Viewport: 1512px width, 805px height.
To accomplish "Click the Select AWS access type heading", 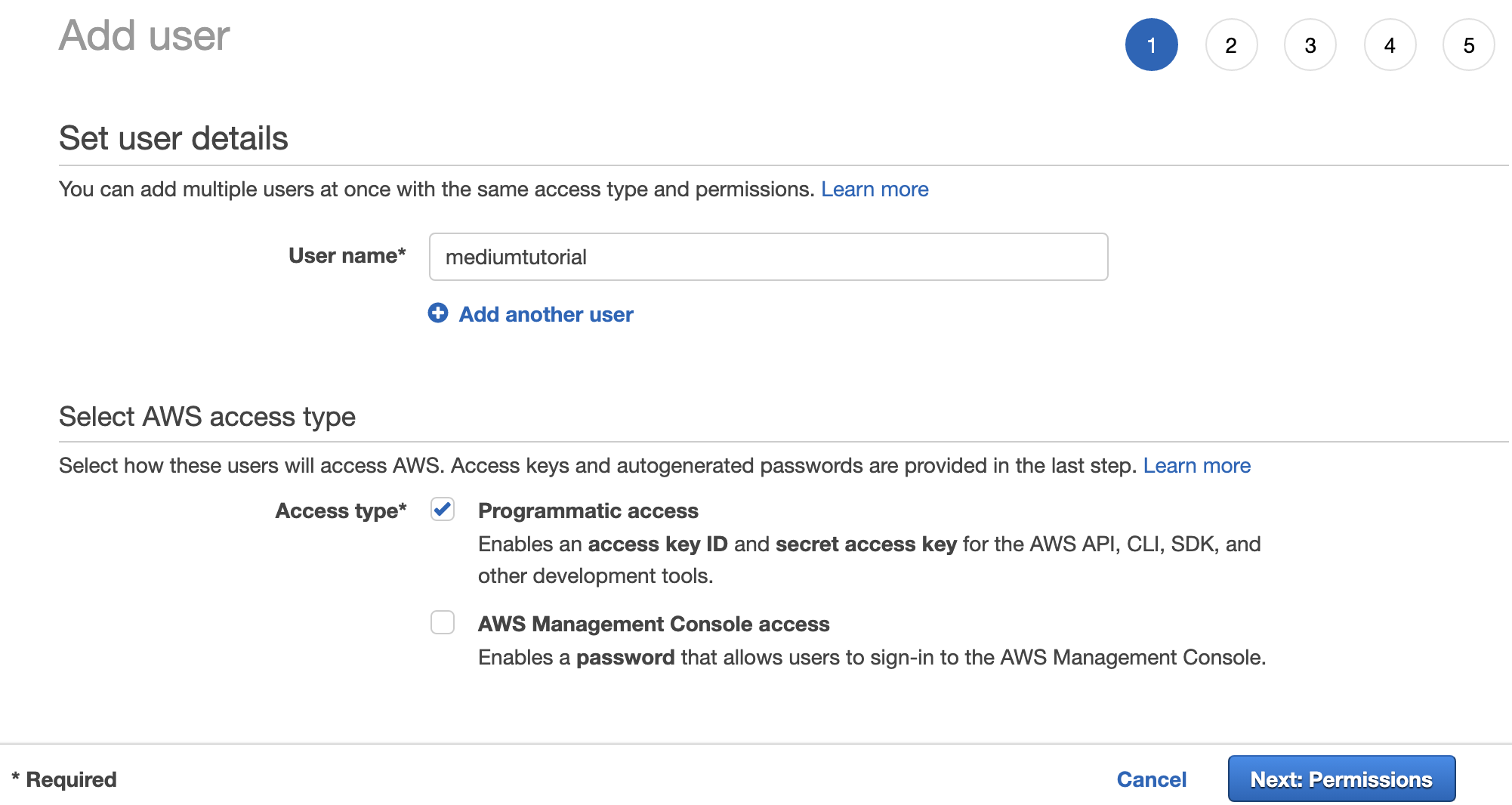I will pyautogui.click(x=207, y=416).
